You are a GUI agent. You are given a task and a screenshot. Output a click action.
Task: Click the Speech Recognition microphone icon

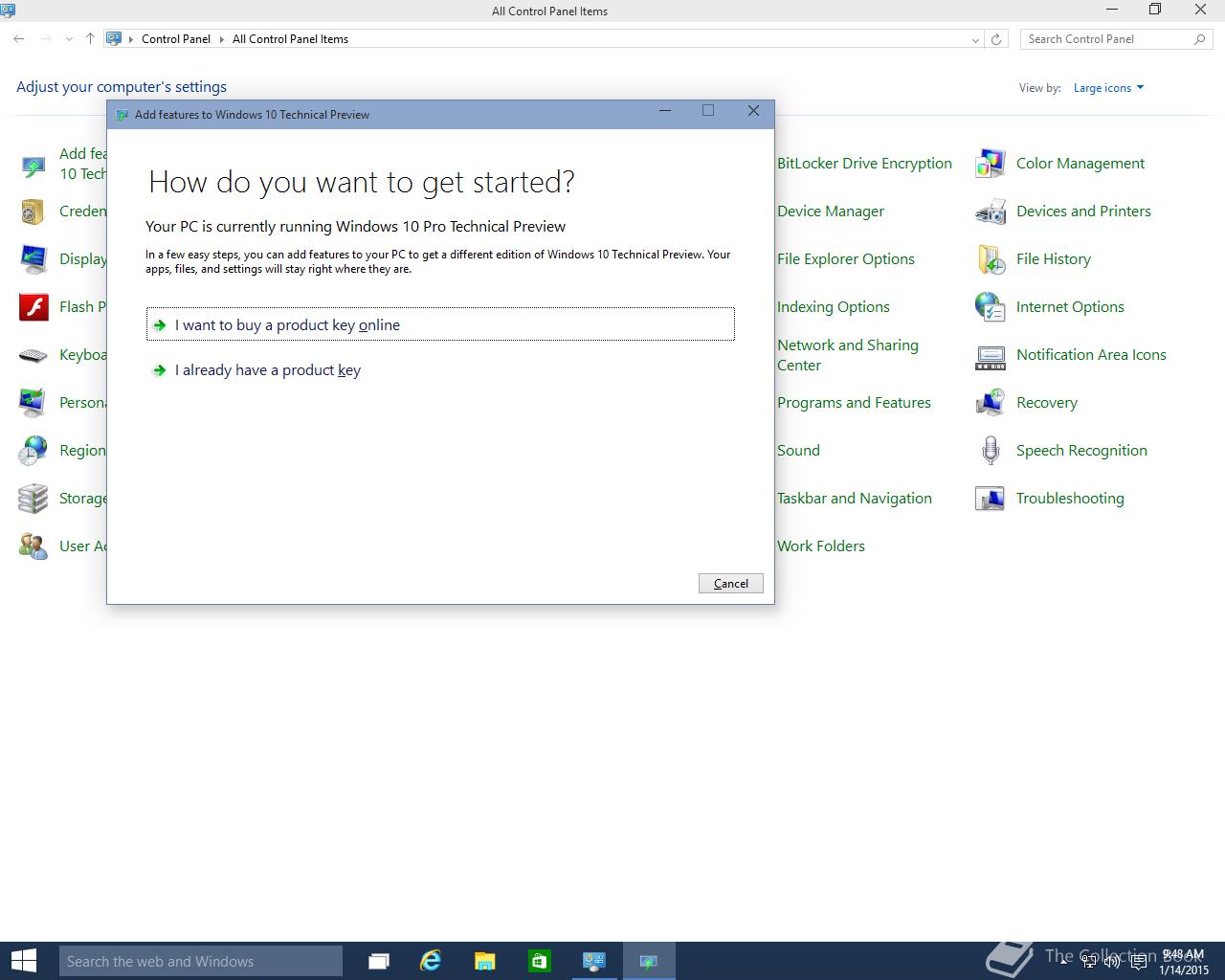pos(990,451)
